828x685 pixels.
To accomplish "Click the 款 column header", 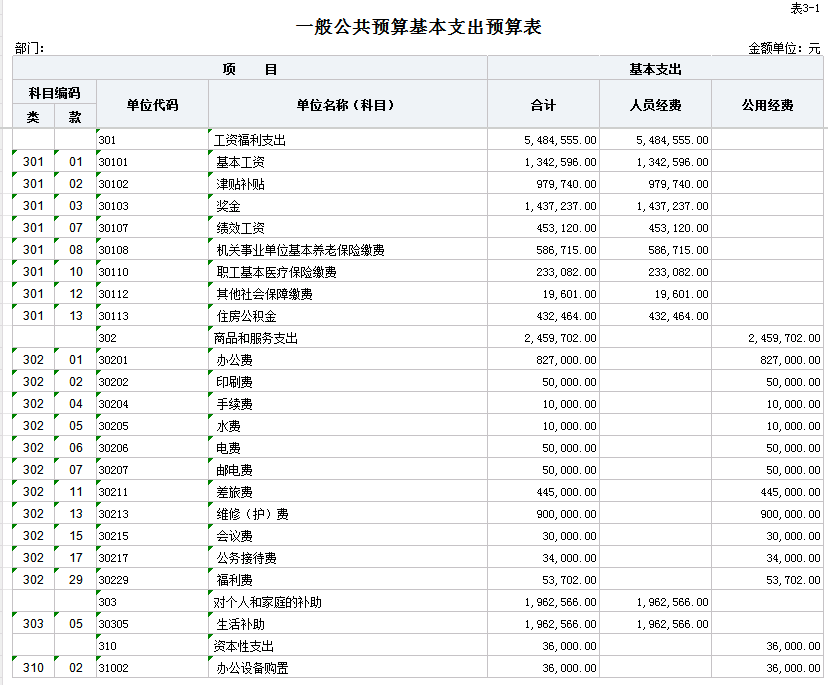I will point(75,116).
